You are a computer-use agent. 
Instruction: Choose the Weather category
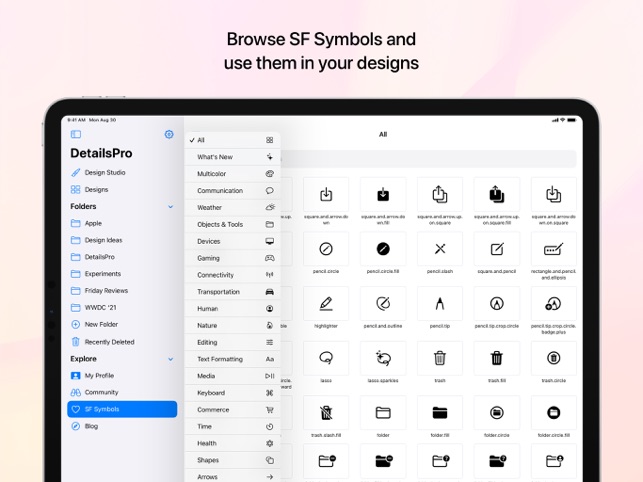tap(233, 208)
